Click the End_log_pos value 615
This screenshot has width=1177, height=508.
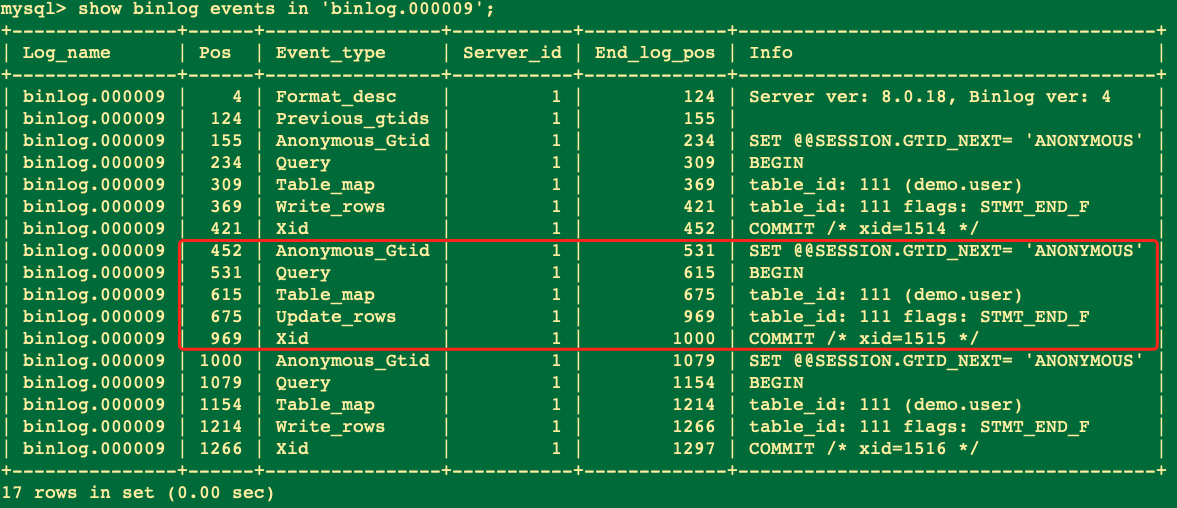[x=699, y=272]
